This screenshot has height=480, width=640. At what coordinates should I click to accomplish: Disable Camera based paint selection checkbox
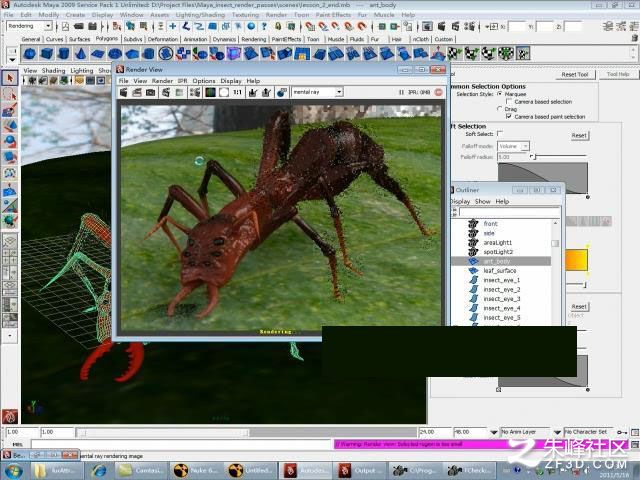coord(509,116)
